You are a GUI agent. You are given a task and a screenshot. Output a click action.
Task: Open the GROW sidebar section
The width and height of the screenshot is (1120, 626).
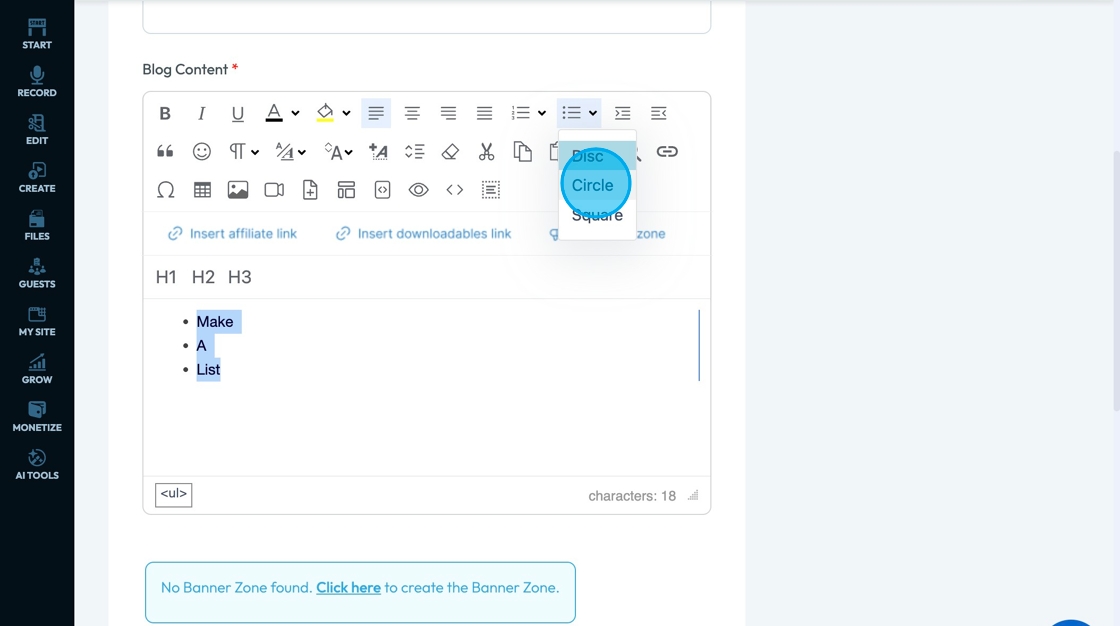coord(37,369)
